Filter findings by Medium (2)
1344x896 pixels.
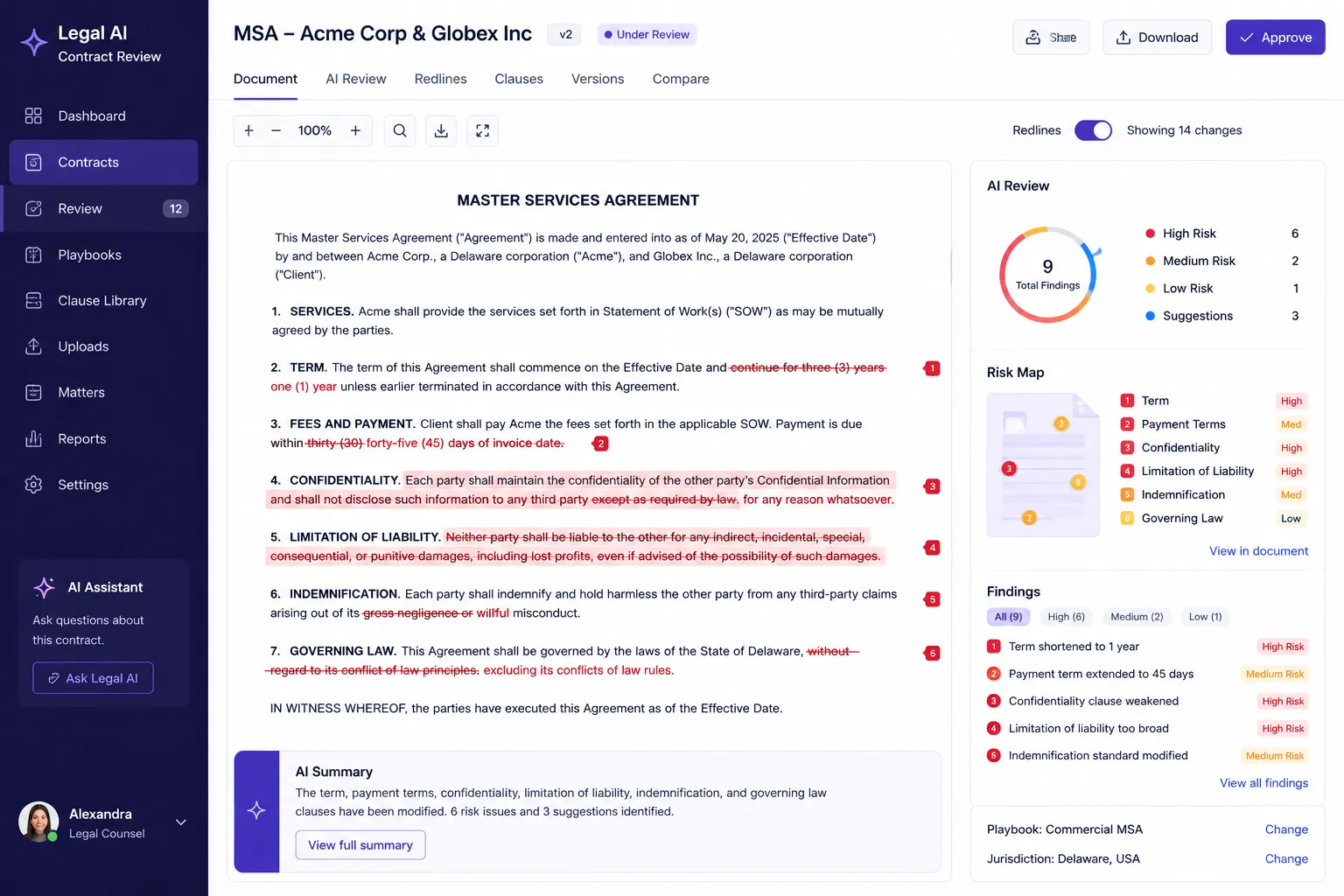click(x=1137, y=617)
